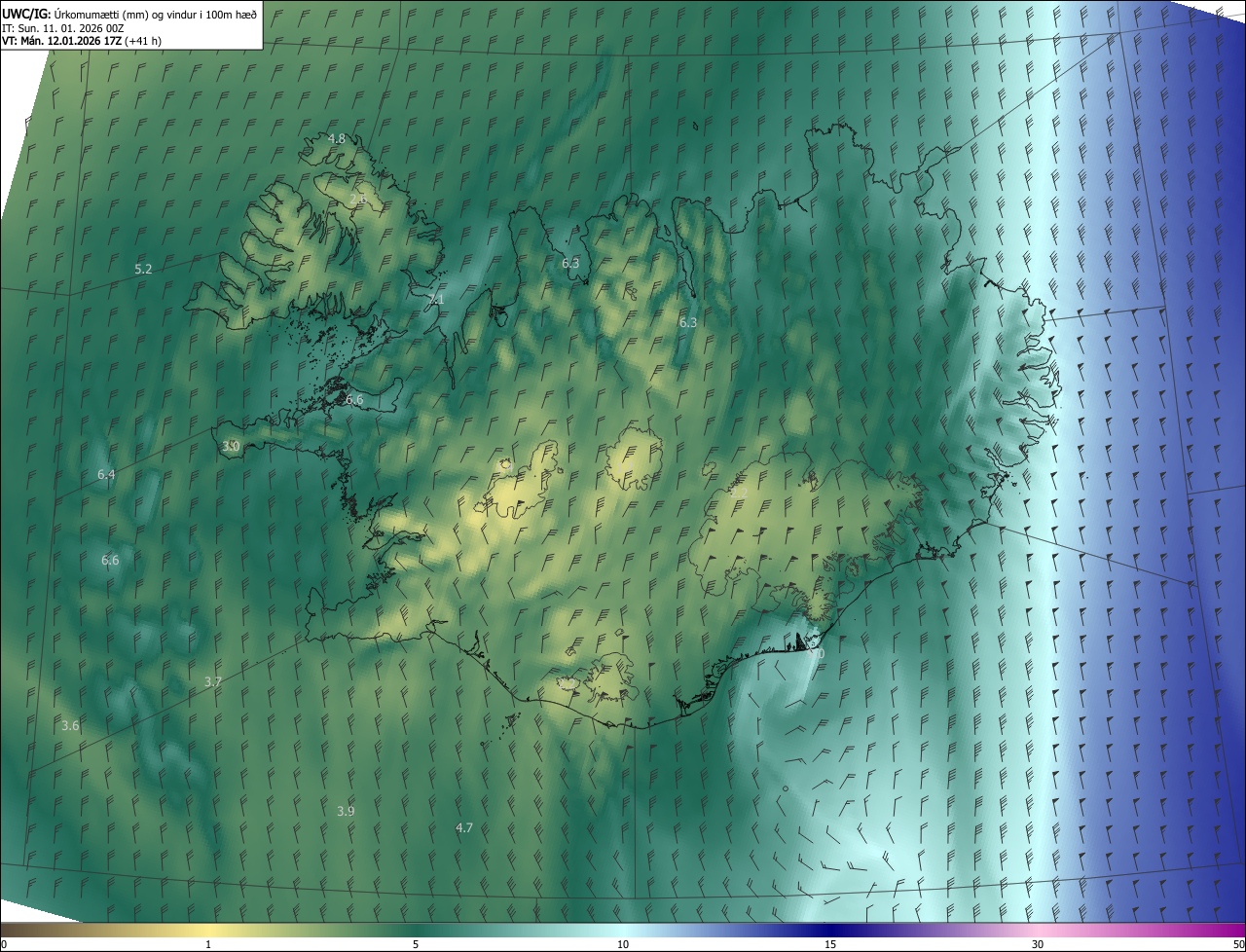Click the map value 3.9
Screen dimensions: 1246x952
tap(346, 811)
